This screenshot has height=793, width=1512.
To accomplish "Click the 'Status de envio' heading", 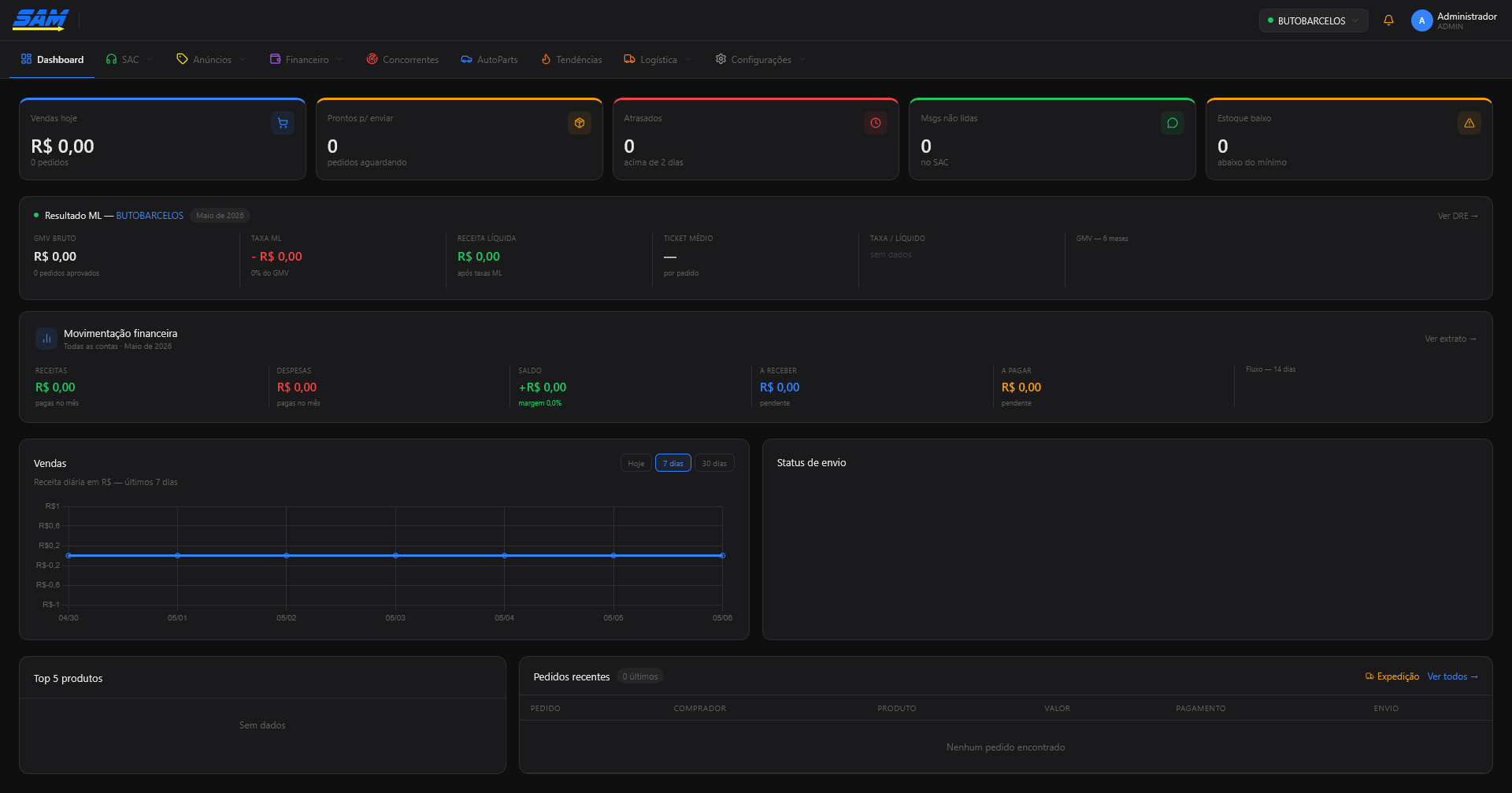I will point(811,463).
